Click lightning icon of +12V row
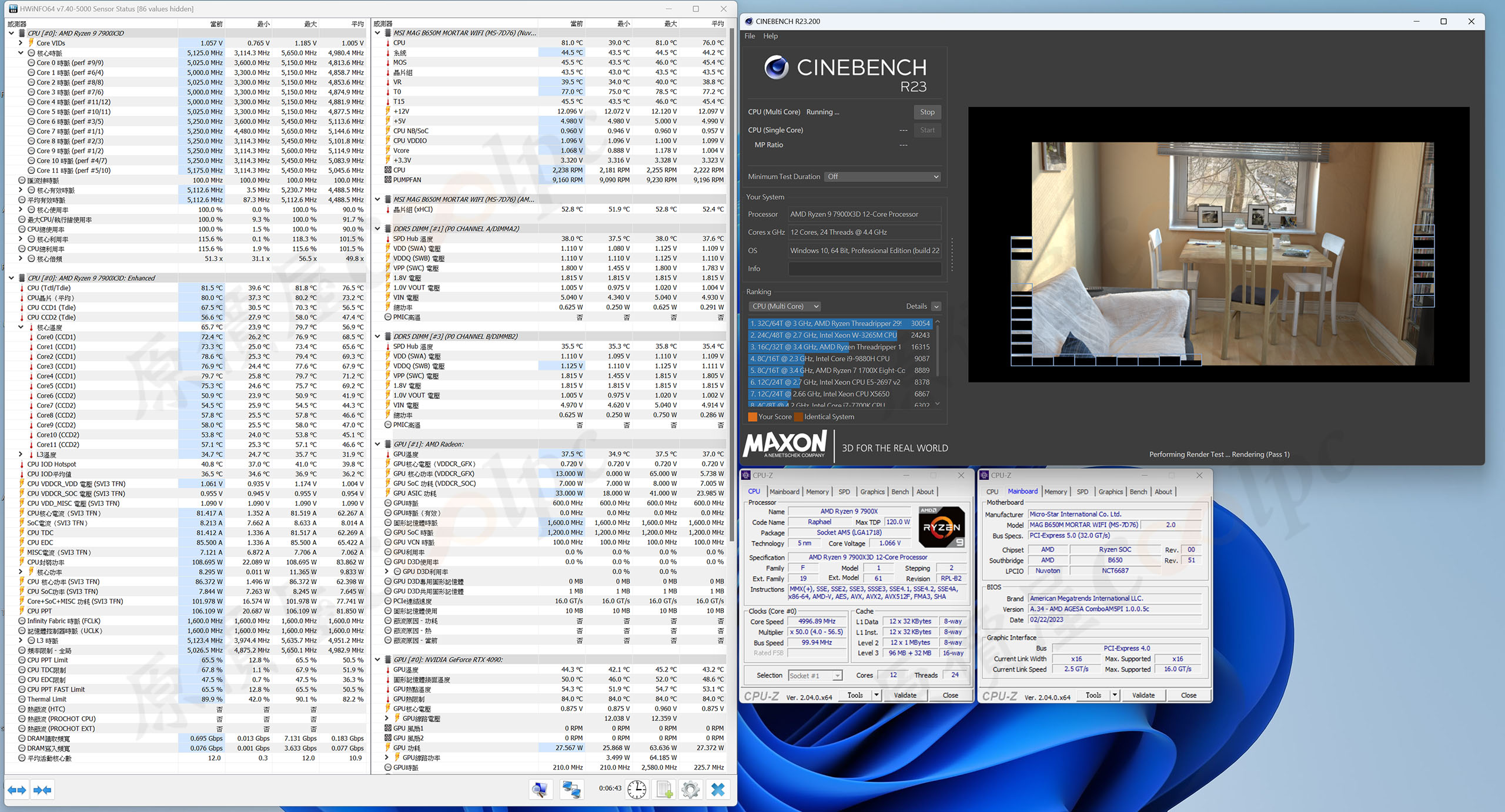 point(388,111)
